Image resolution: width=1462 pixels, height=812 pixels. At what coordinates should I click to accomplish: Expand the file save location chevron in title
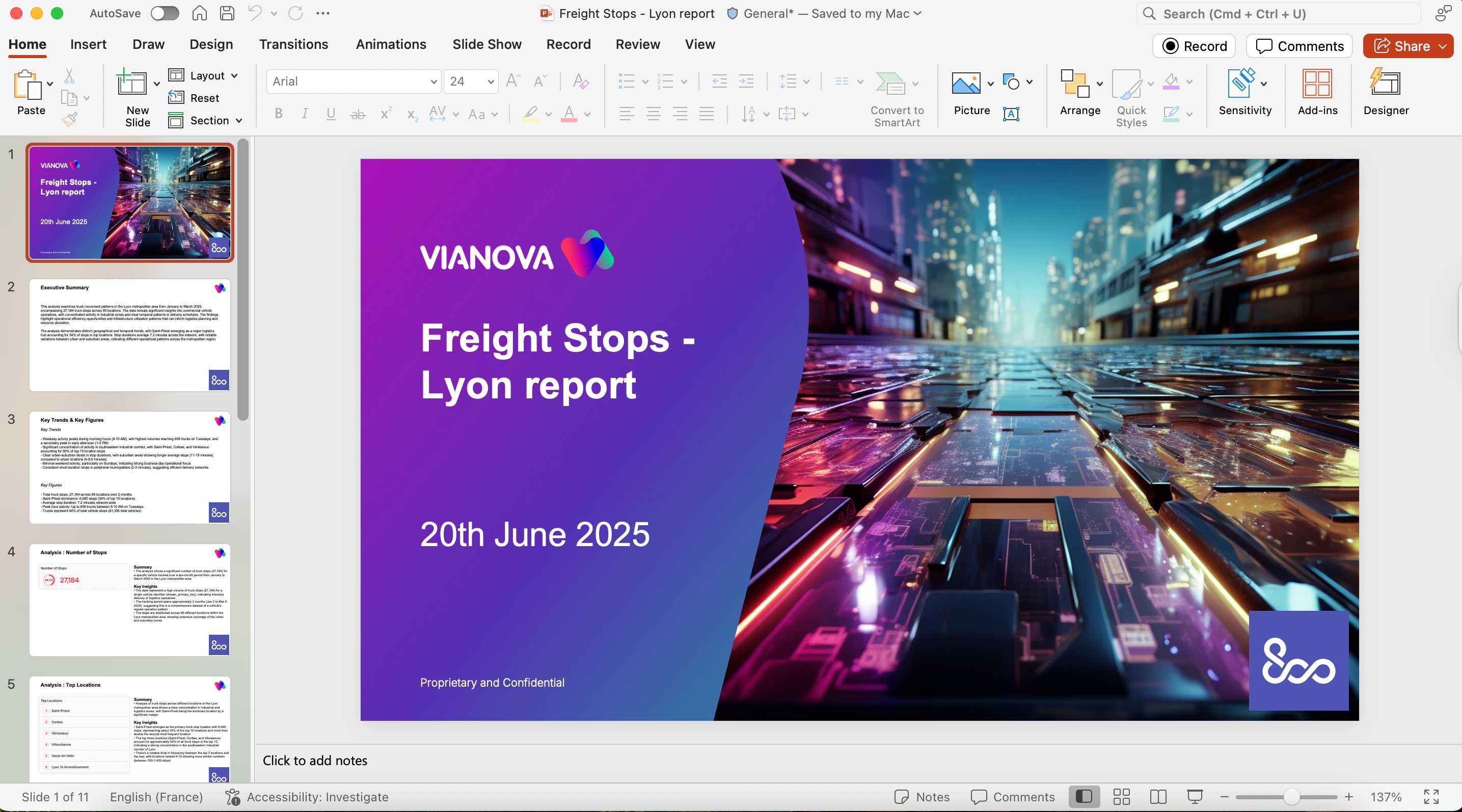917,13
